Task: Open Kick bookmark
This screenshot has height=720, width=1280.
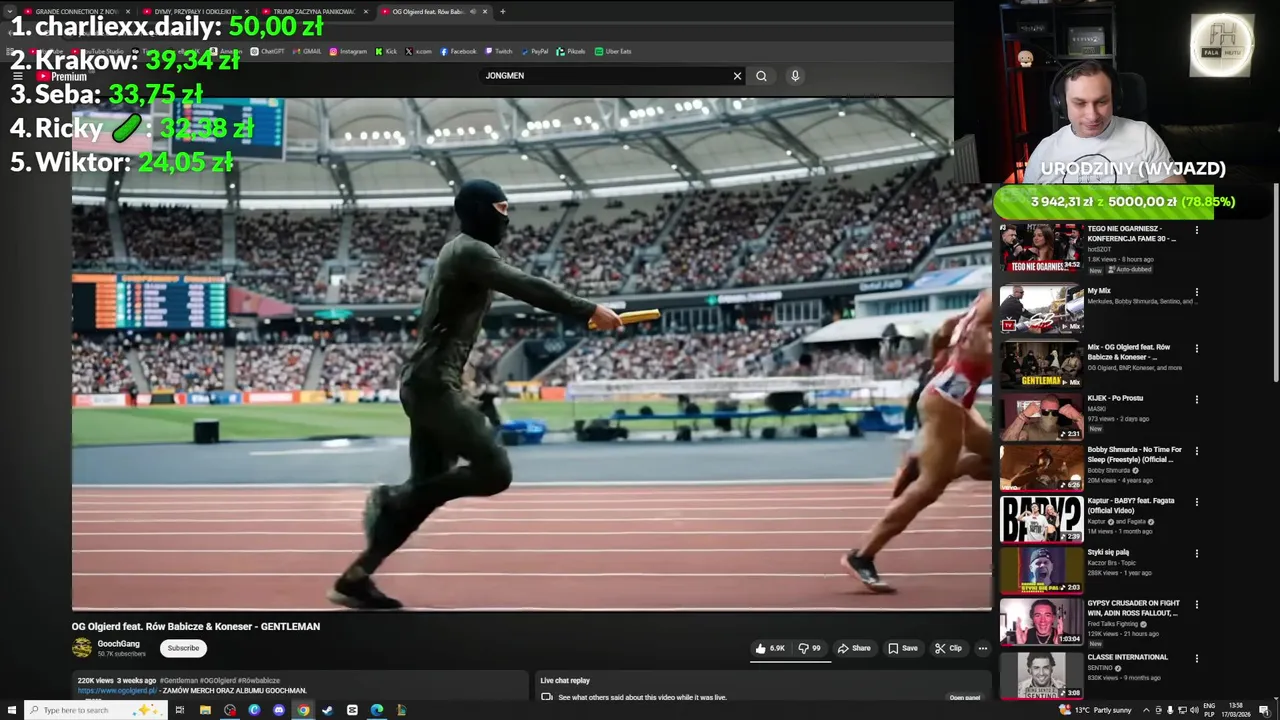Action: point(386,51)
